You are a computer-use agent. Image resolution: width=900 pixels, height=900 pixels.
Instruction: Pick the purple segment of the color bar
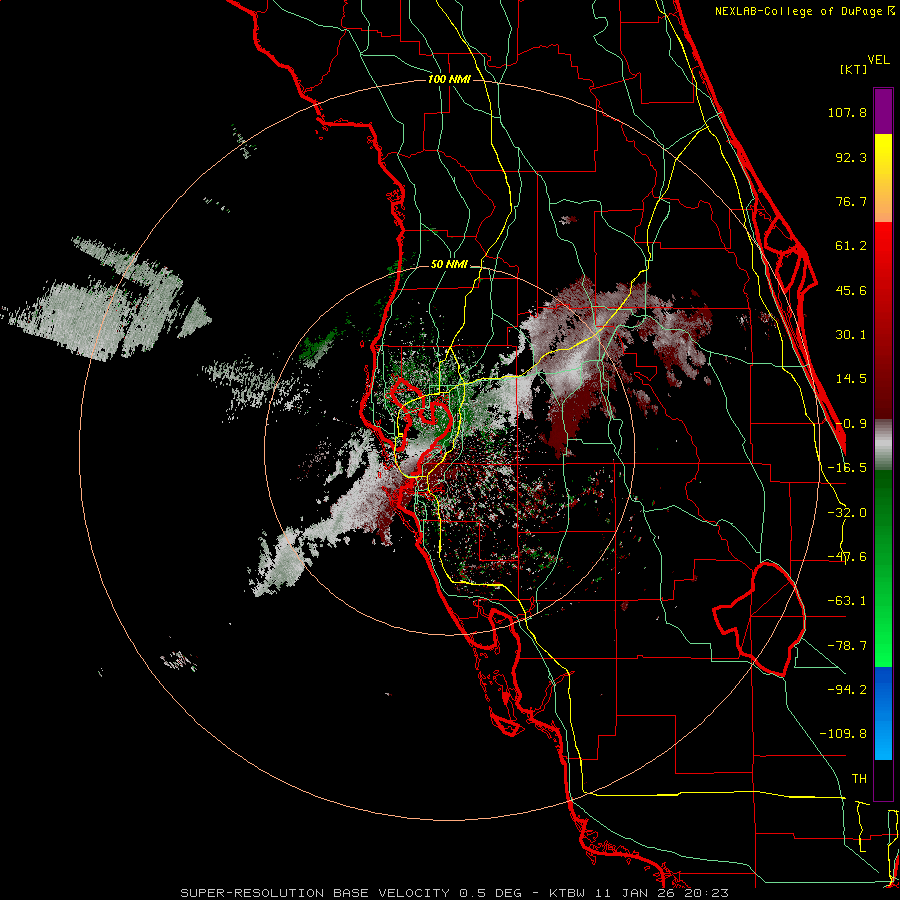click(x=883, y=111)
